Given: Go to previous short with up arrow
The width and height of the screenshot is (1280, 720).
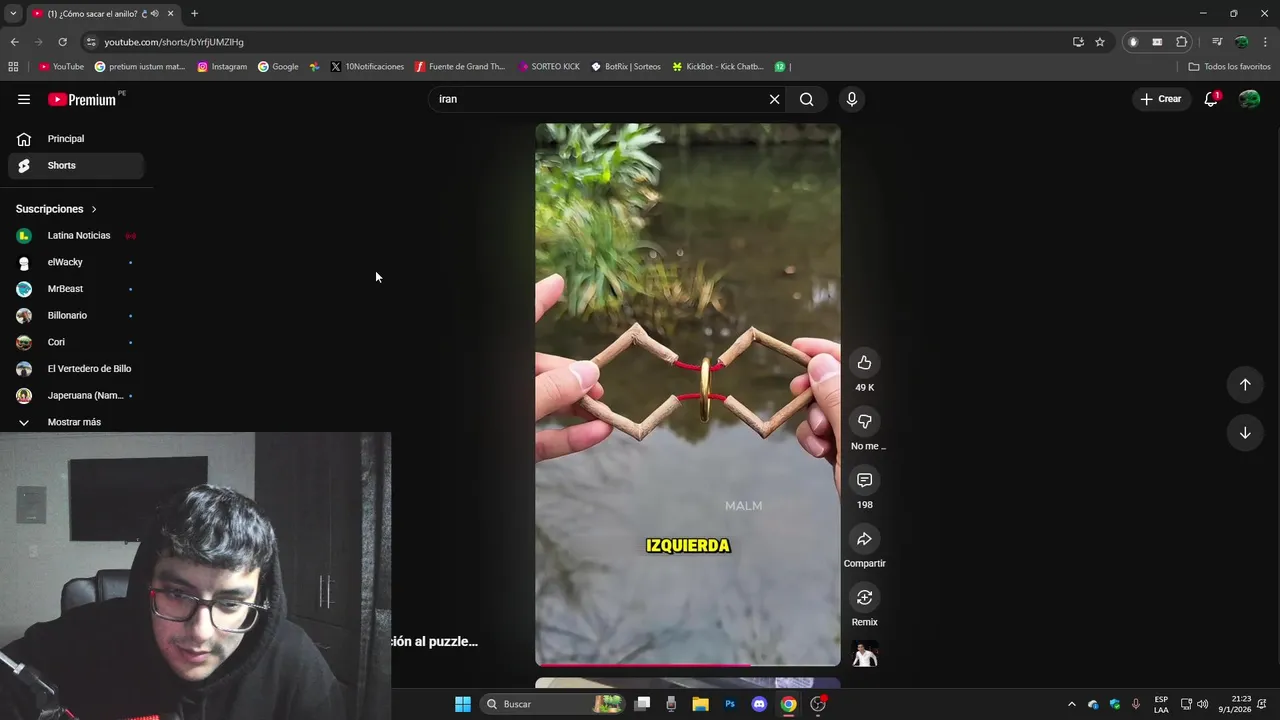Looking at the screenshot, I should 1245,385.
